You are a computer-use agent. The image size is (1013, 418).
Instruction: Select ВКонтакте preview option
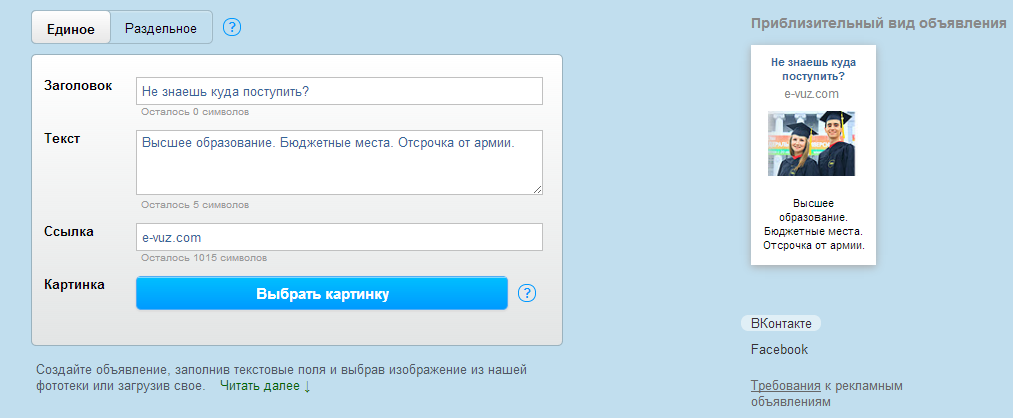[781, 324]
